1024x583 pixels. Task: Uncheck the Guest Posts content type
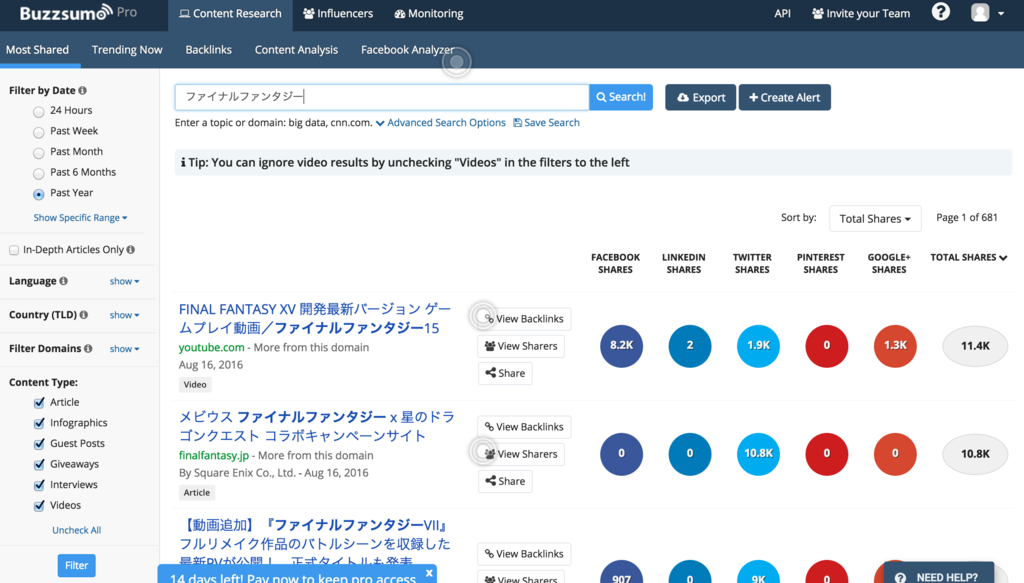coord(39,444)
